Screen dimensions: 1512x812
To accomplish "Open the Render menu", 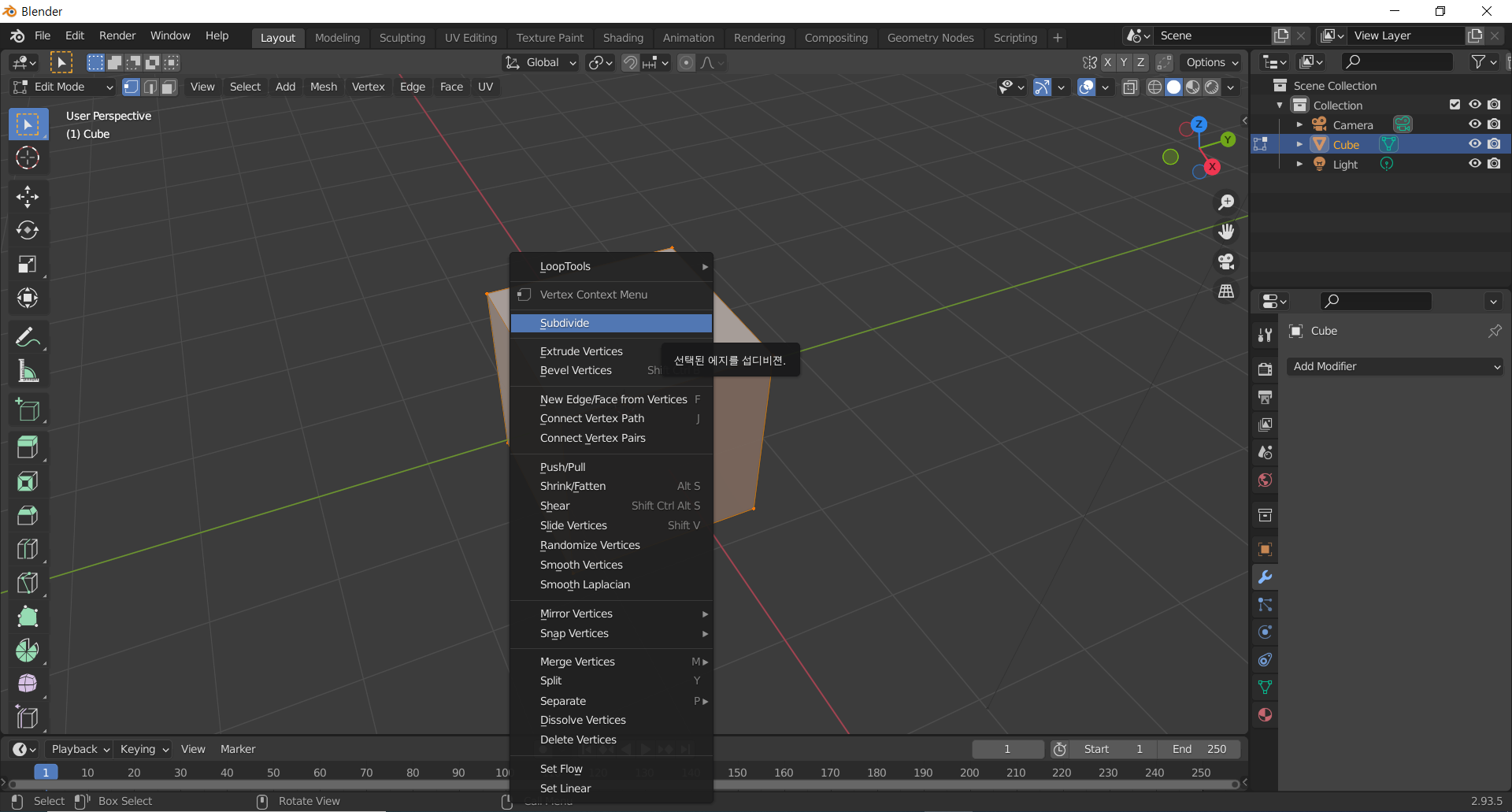I will (x=117, y=35).
